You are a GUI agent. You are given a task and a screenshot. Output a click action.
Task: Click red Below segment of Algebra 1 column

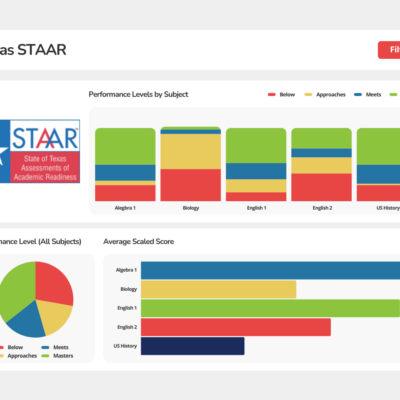(125, 193)
